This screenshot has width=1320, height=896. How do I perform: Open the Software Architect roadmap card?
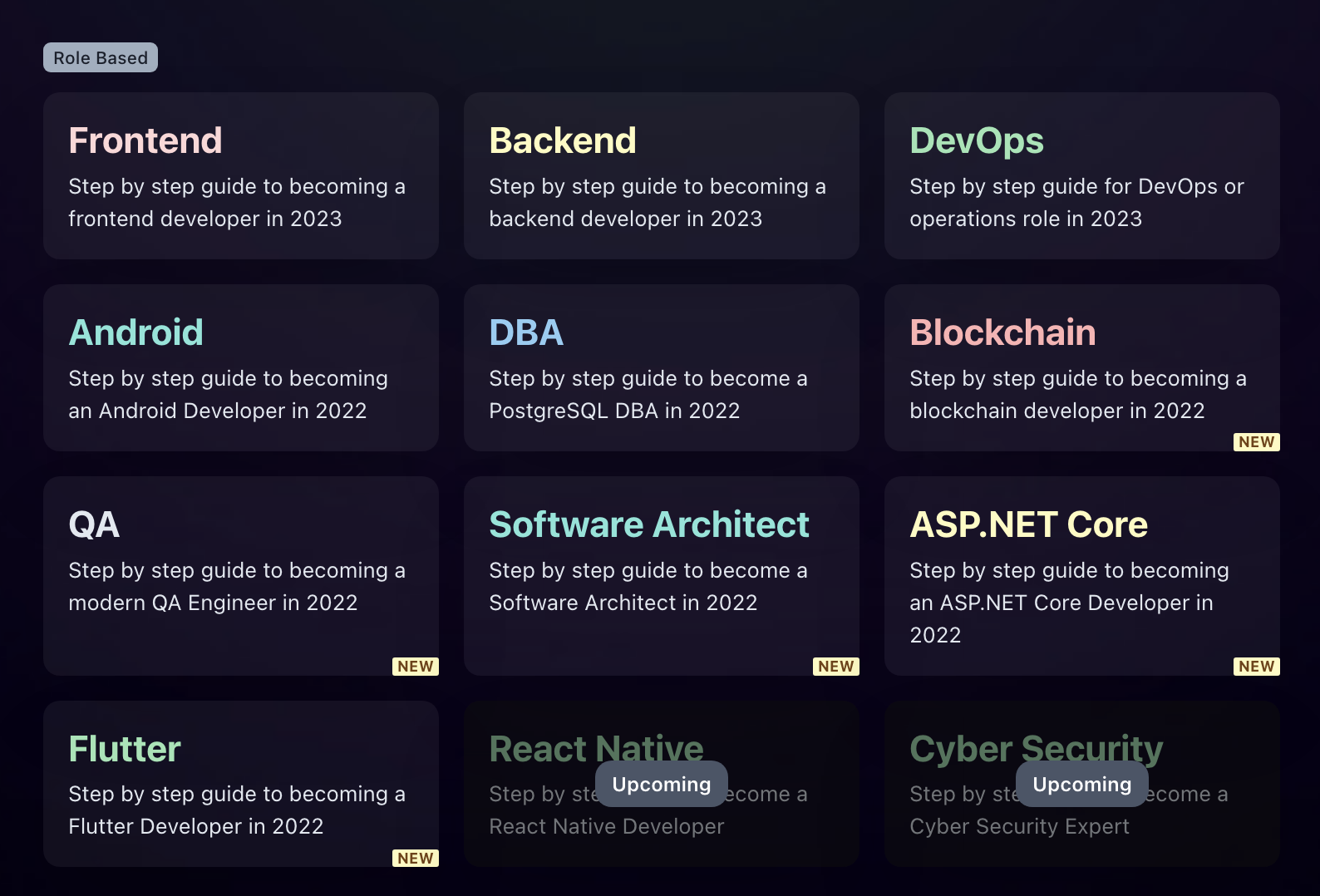(662, 576)
